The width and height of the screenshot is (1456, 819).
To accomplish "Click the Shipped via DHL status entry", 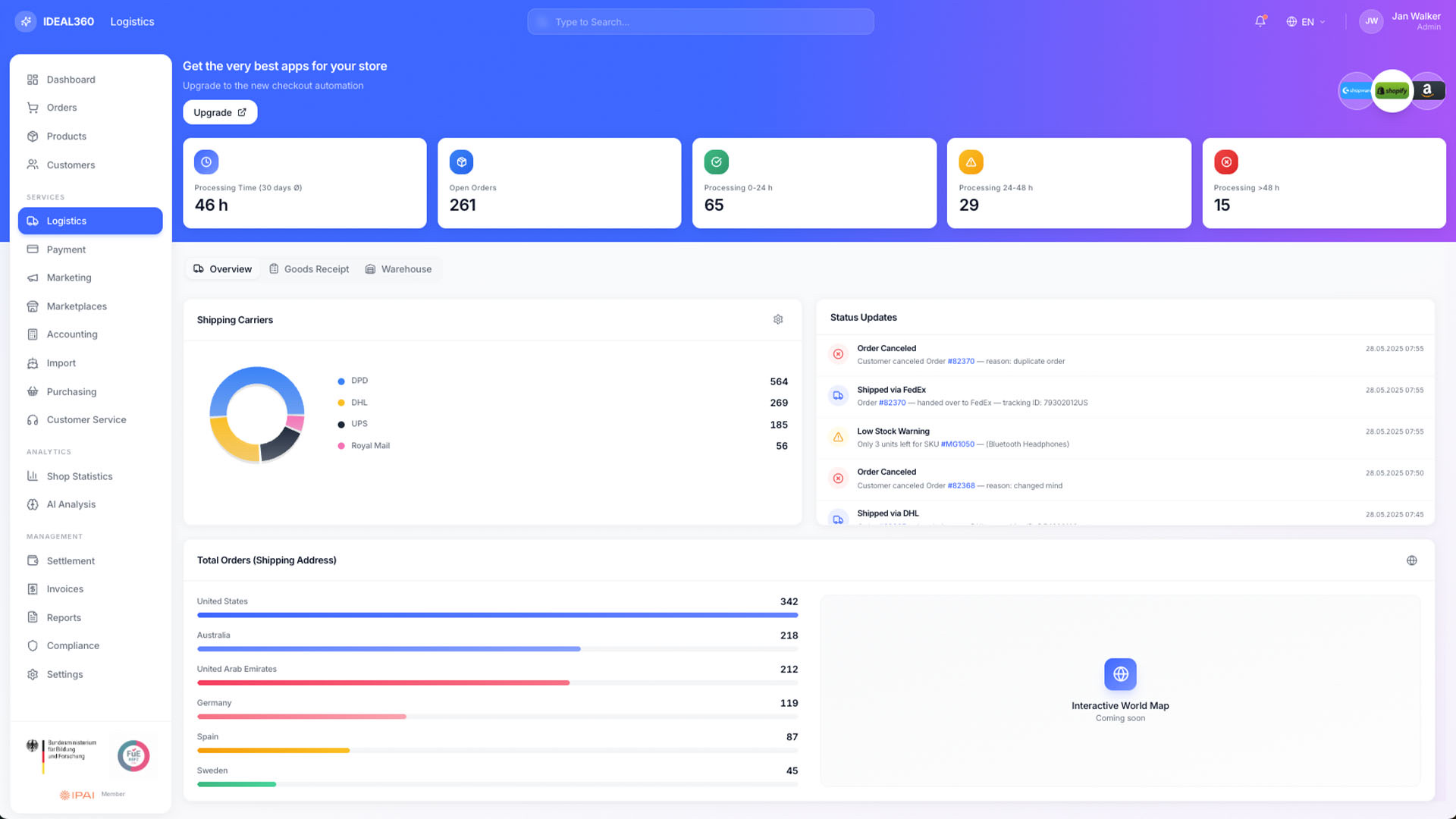I will pos(1125,514).
